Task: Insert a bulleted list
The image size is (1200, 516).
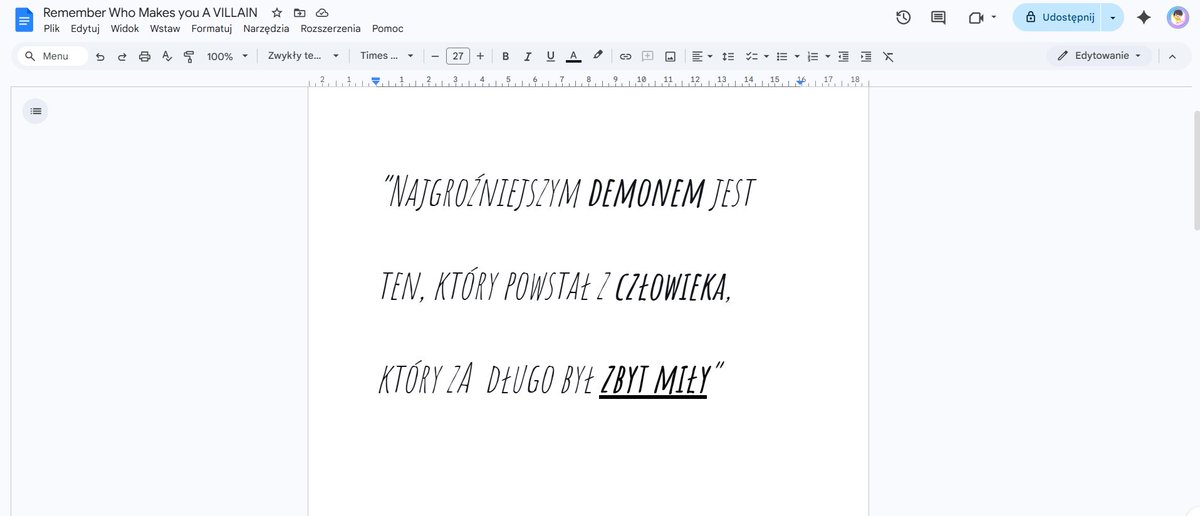Action: tap(783, 56)
